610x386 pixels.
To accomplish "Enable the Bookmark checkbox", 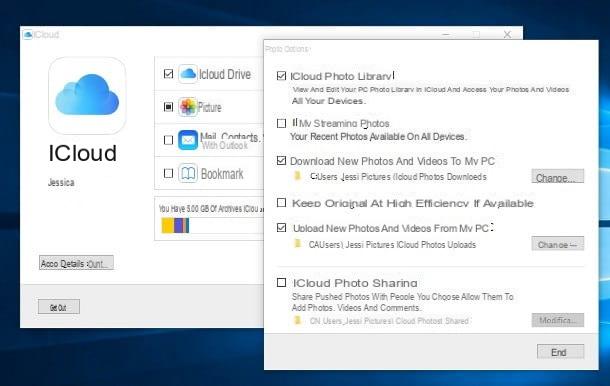I will (168, 173).
